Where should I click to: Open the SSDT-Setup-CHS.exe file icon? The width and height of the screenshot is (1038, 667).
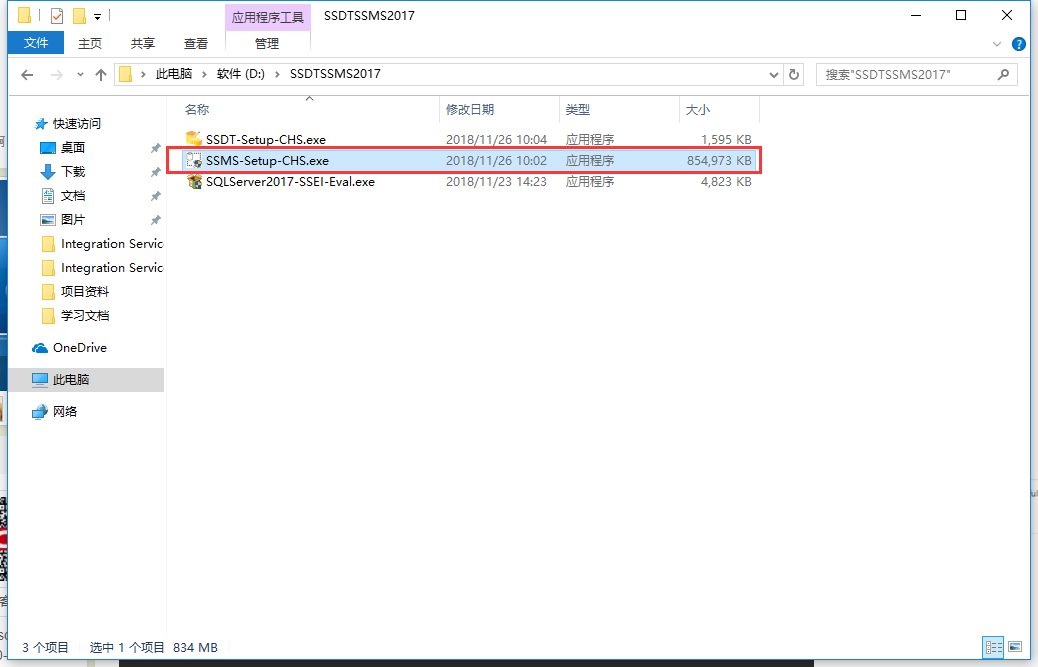(194, 139)
